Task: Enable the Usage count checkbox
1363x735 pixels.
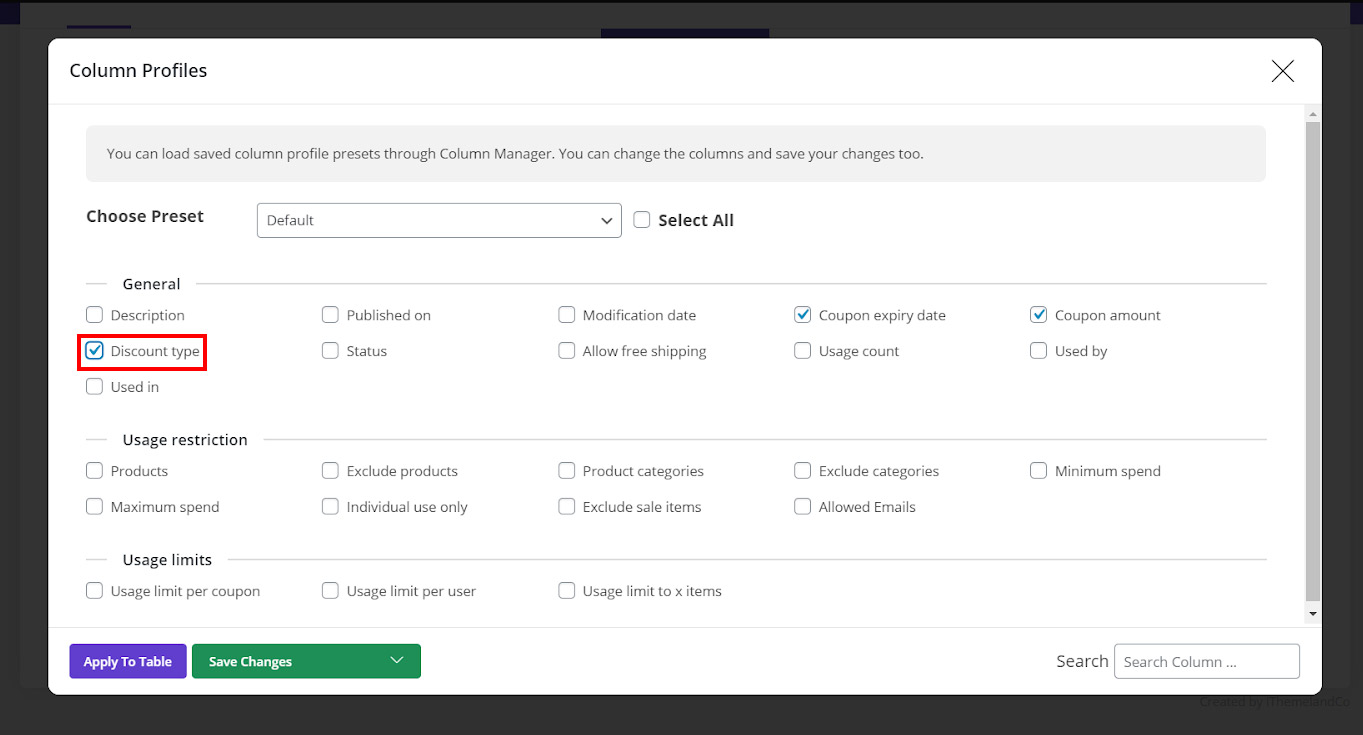Action: tap(802, 351)
